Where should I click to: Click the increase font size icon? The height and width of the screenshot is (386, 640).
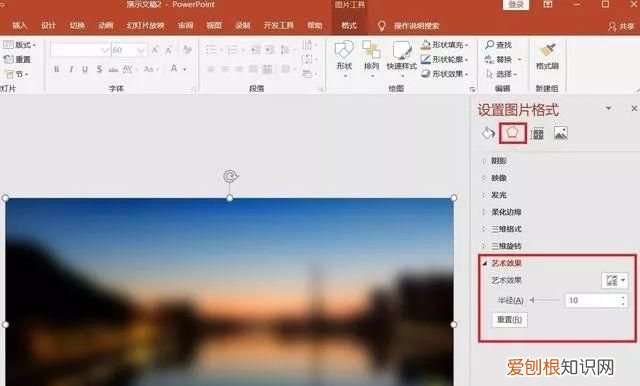[x=155, y=50]
